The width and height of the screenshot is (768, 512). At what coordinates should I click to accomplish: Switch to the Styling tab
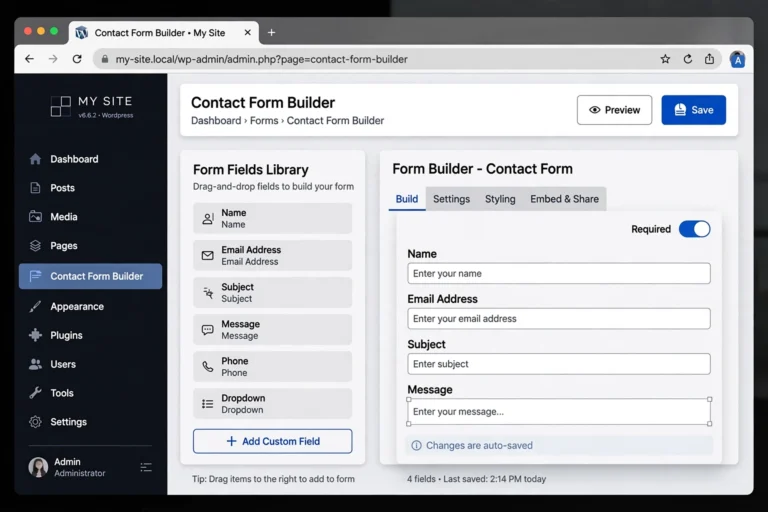coord(500,199)
